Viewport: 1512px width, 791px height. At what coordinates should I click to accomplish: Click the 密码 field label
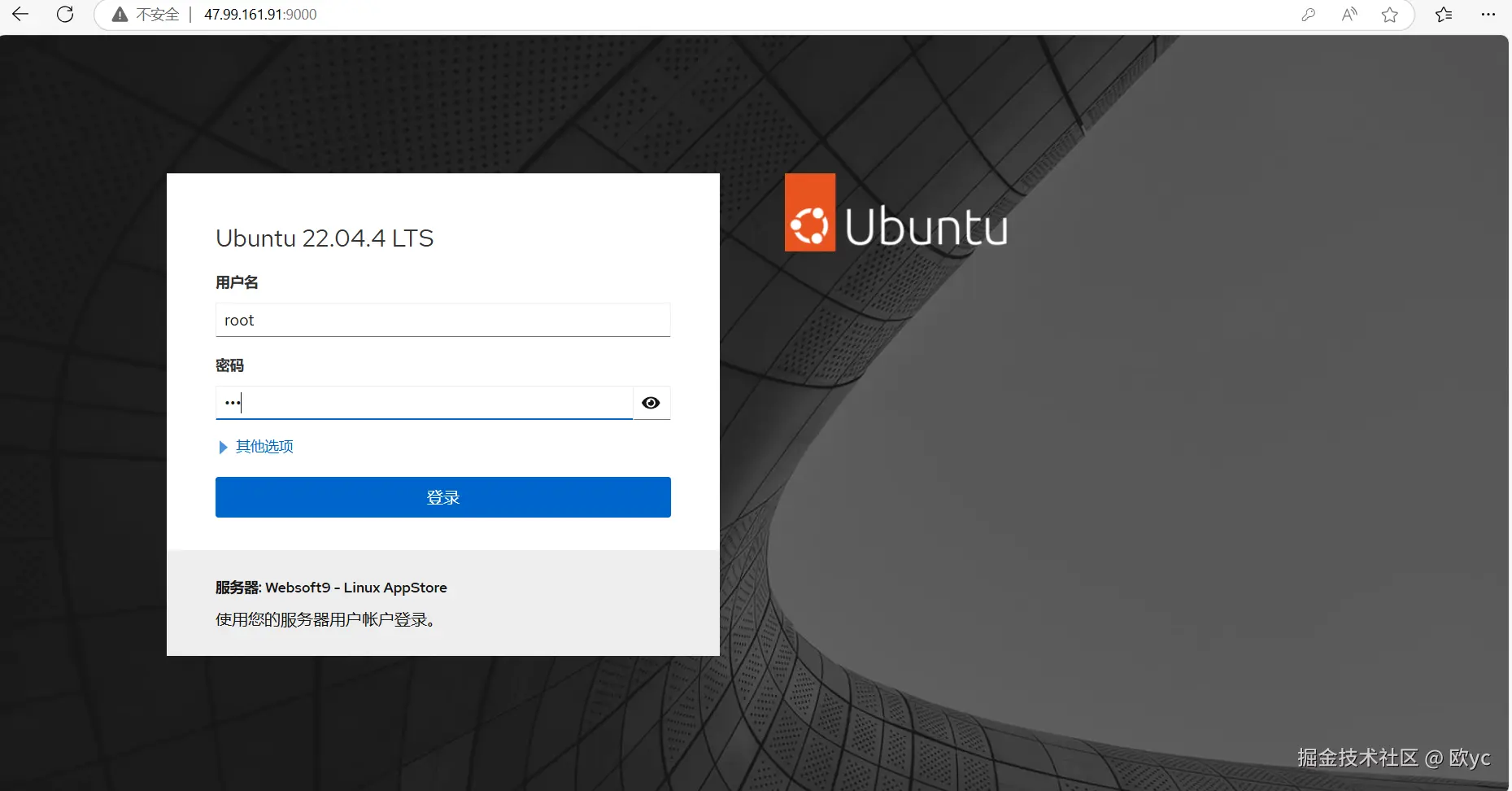[229, 365]
